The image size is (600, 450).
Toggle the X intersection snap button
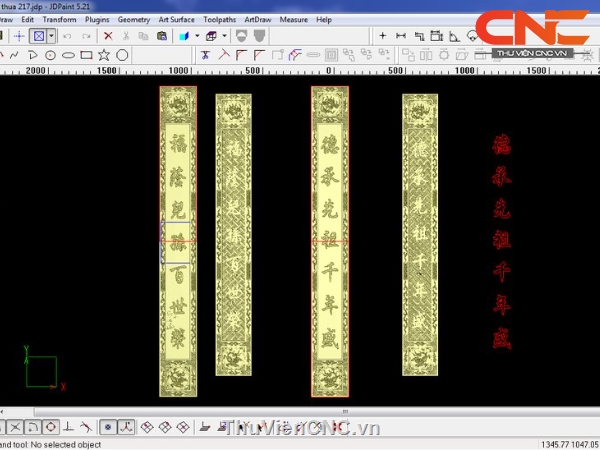click(15, 427)
